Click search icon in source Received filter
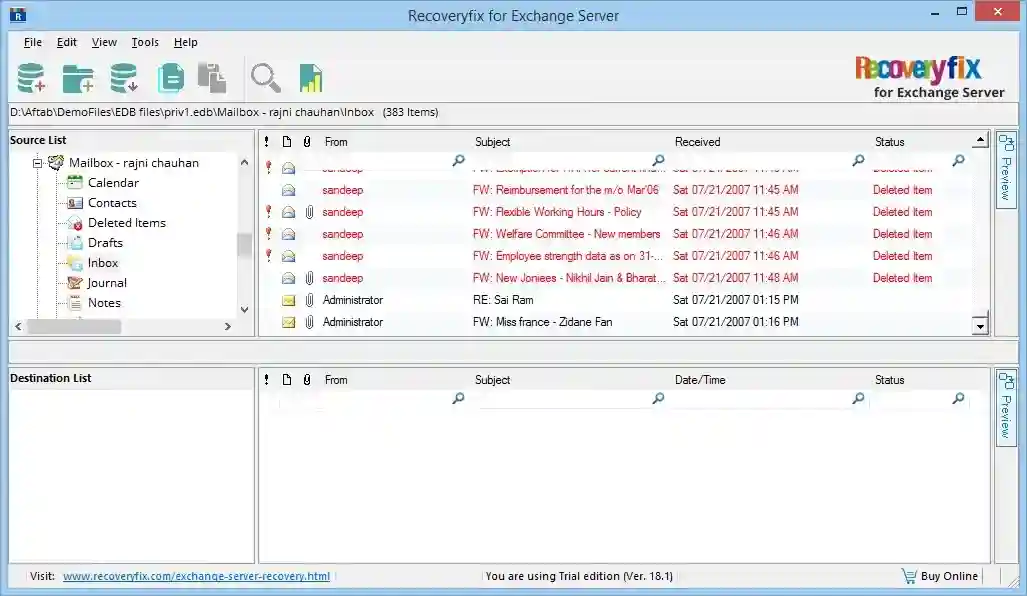The width and height of the screenshot is (1027, 596). pos(858,160)
